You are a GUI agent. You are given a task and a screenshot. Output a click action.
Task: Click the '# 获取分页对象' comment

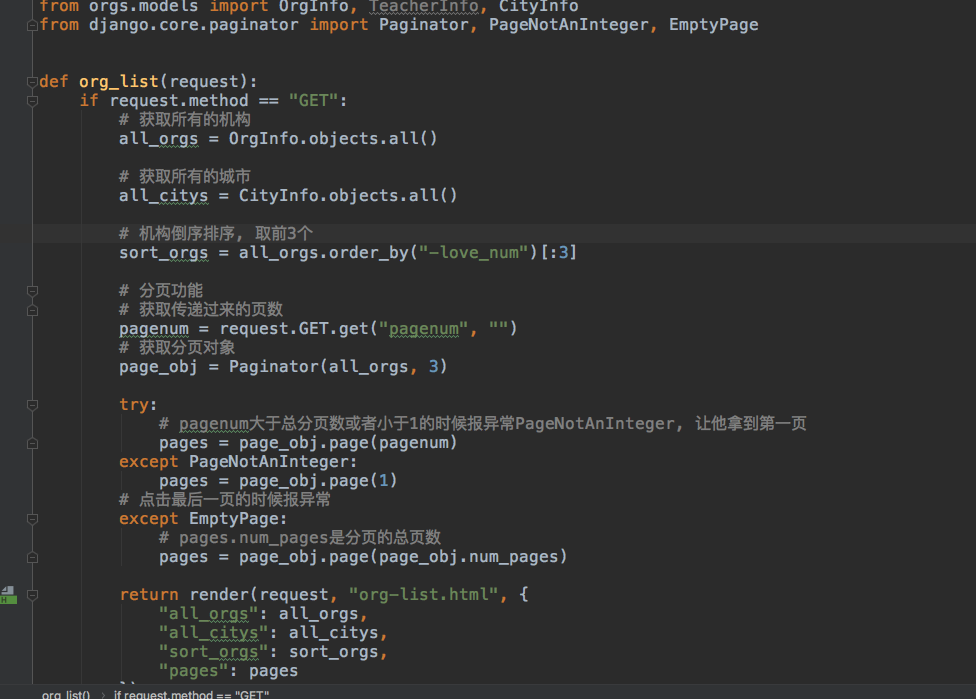click(x=177, y=347)
